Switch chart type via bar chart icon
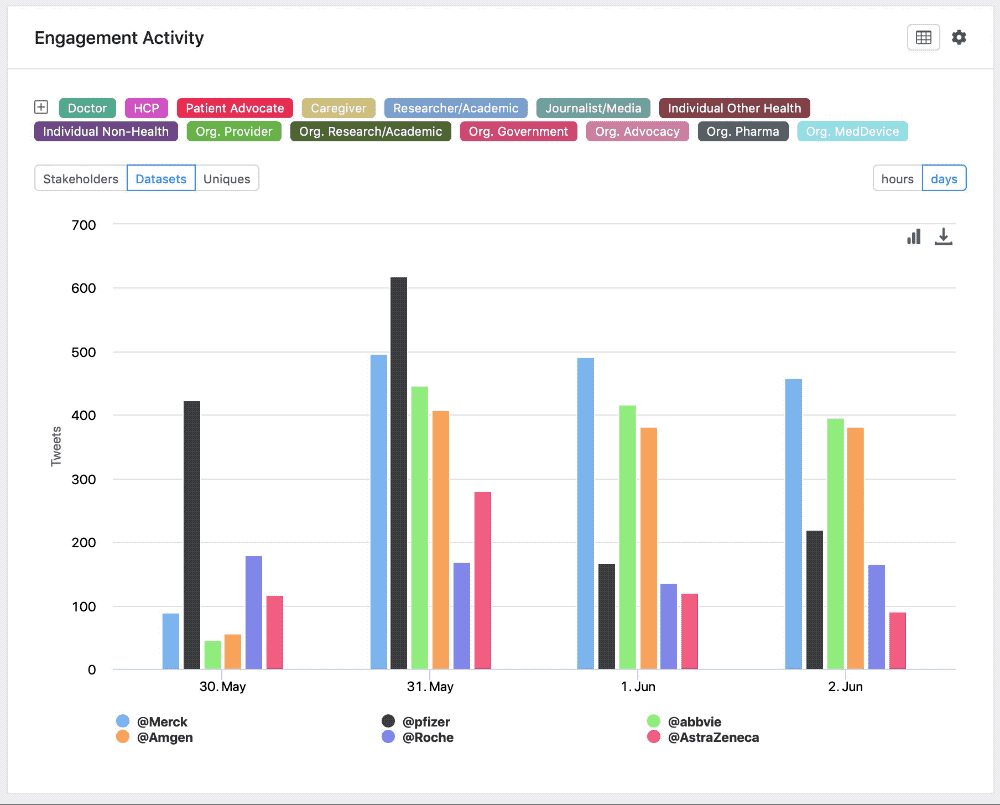The height and width of the screenshot is (805, 1000). click(914, 237)
